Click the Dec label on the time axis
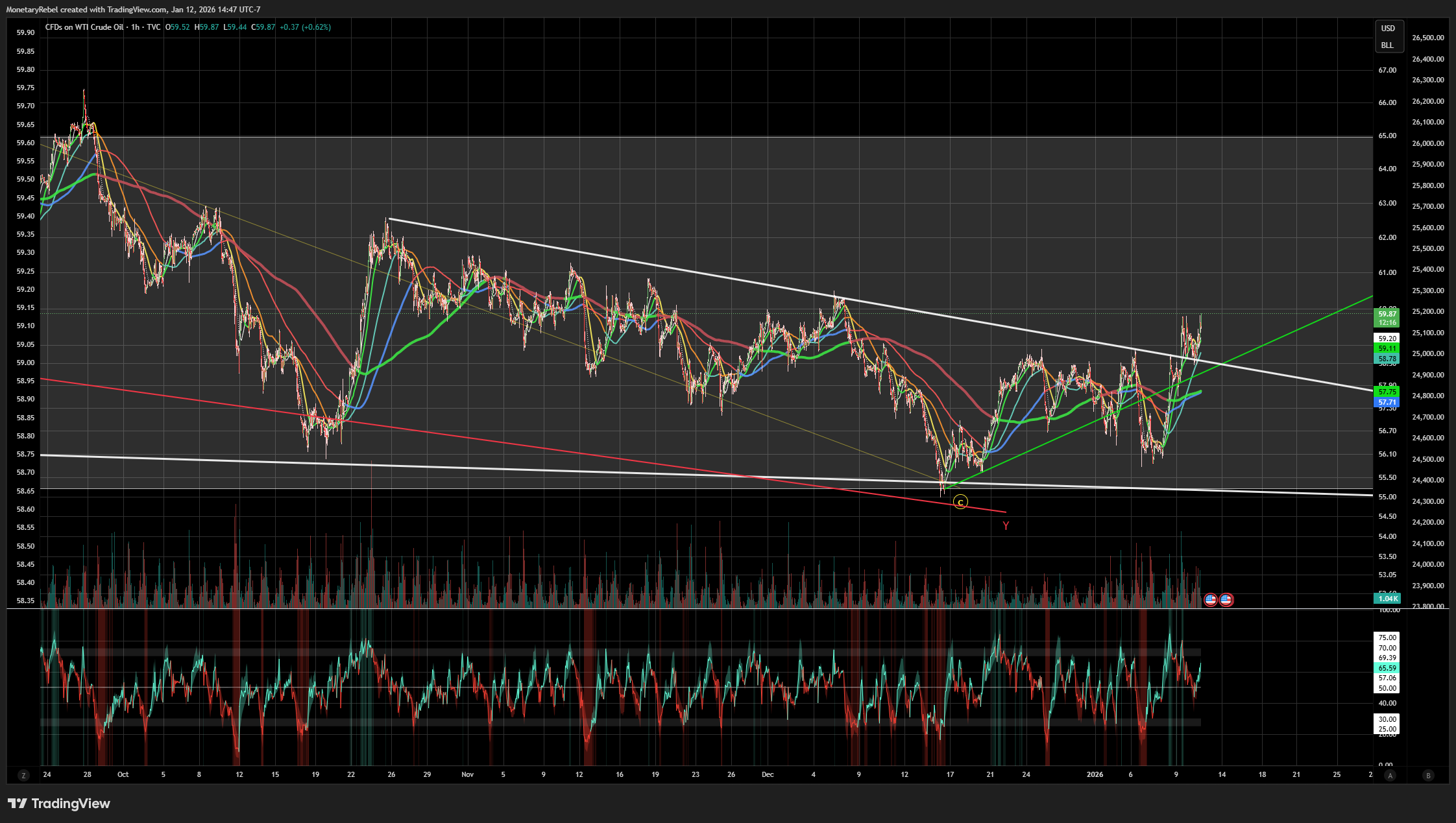The height and width of the screenshot is (823, 1456). (768, 774)
